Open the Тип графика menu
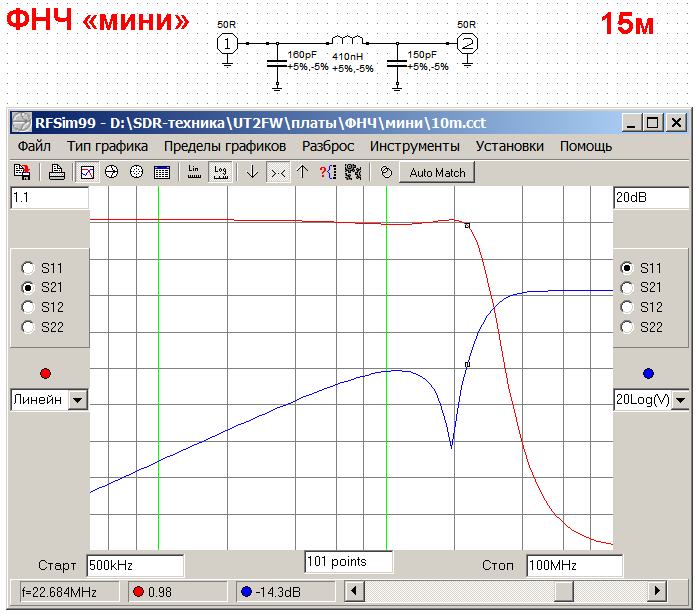 107,146
